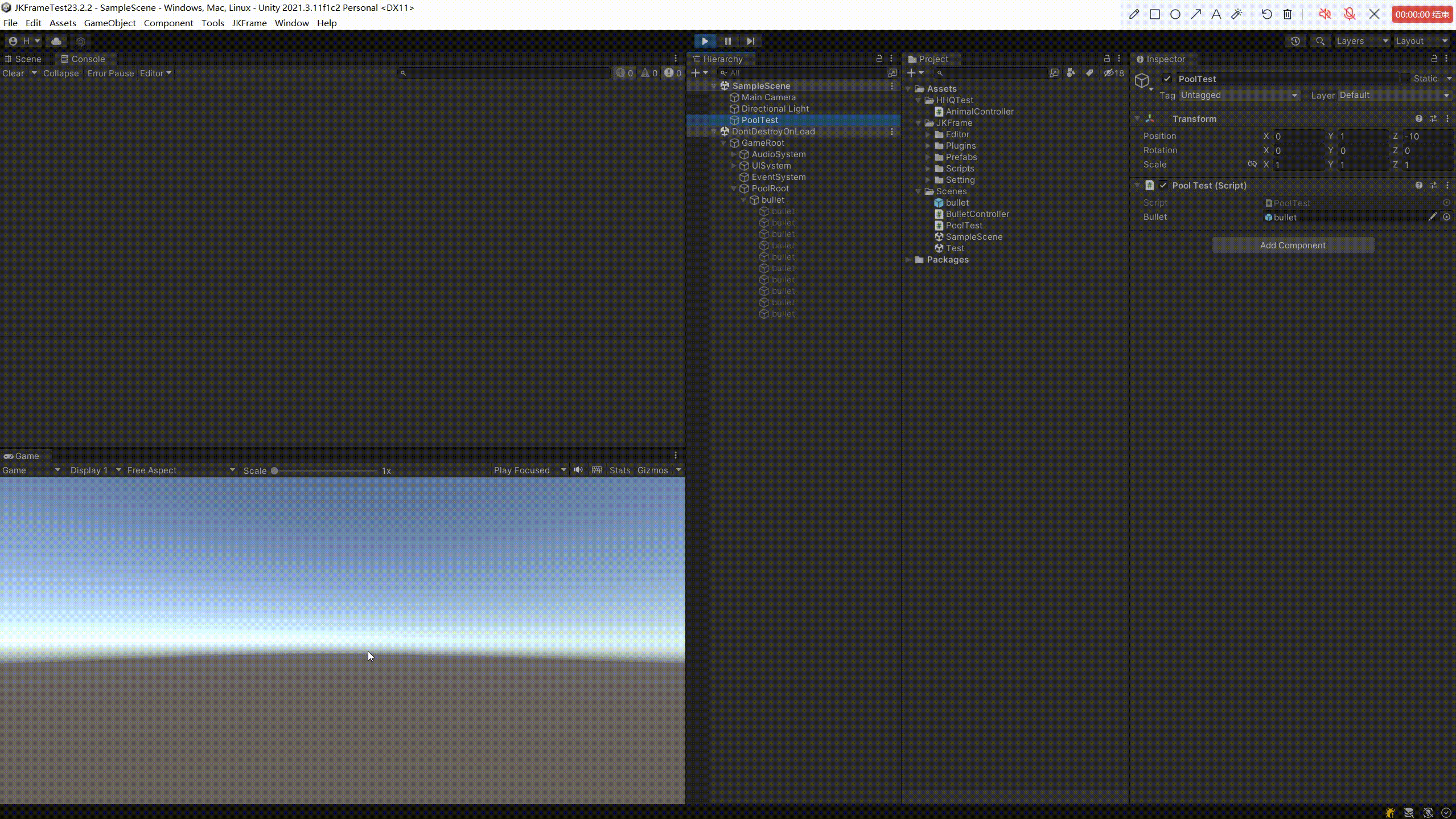Click the Step forward button
1456x819 pixels.
750,41
